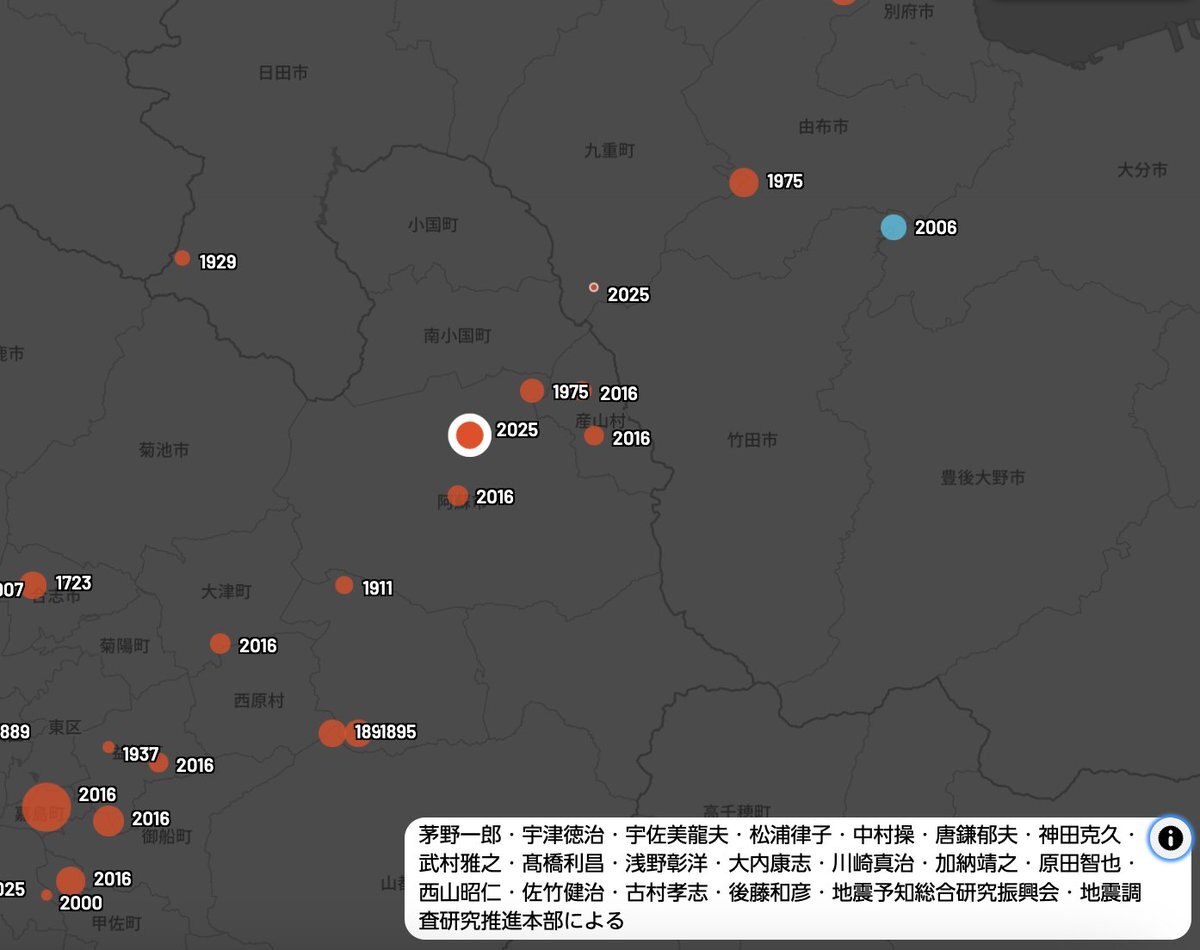Select the 1891 marker near 西原村
The image size is (1200, 950).
pos(332,734)
